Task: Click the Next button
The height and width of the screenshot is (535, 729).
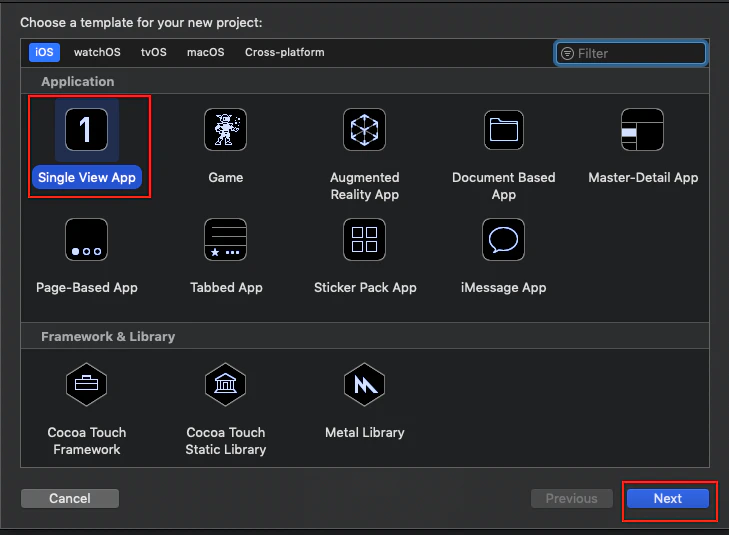Action: coord(668,498)
